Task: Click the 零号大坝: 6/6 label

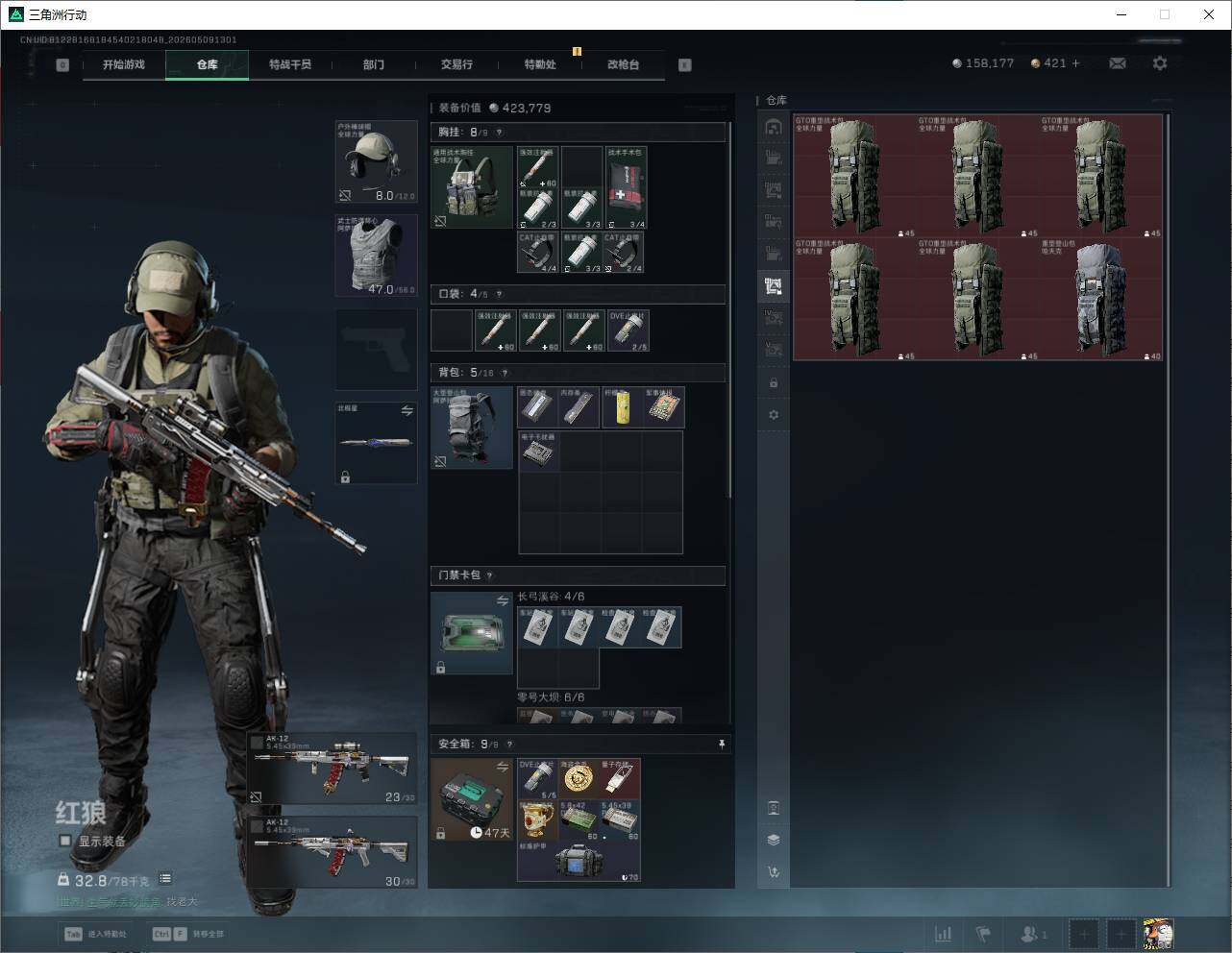Action: [551, 697]
